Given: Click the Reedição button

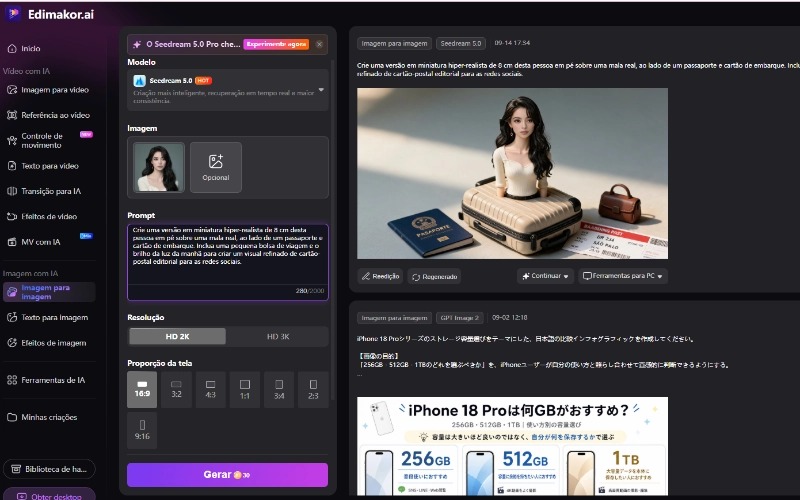Looking at the screenshot, I should tap(380, 277).
